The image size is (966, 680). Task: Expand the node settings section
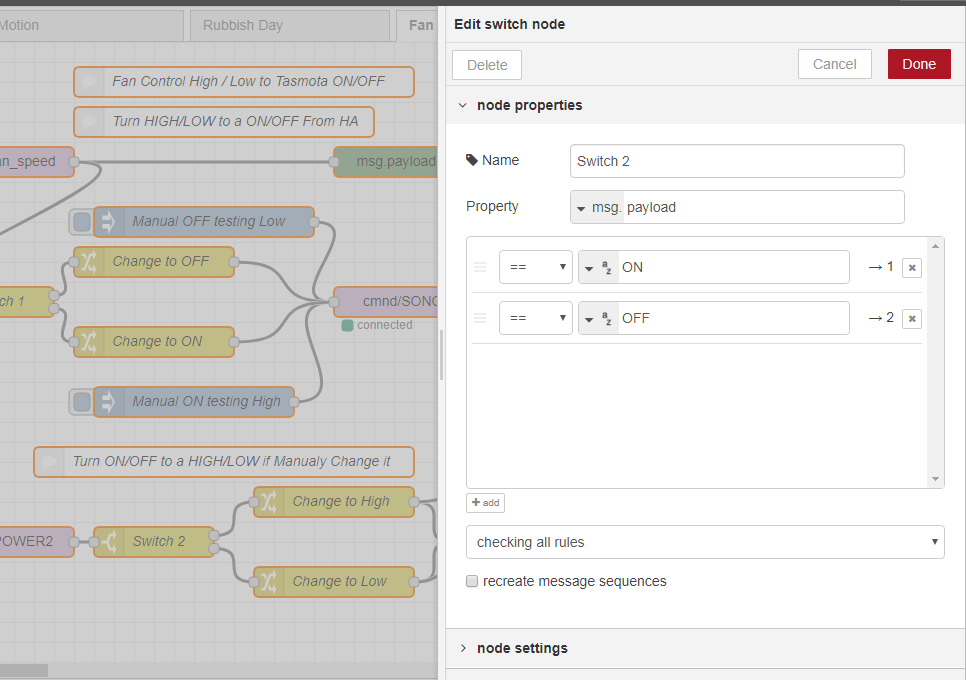coord(522,648)
